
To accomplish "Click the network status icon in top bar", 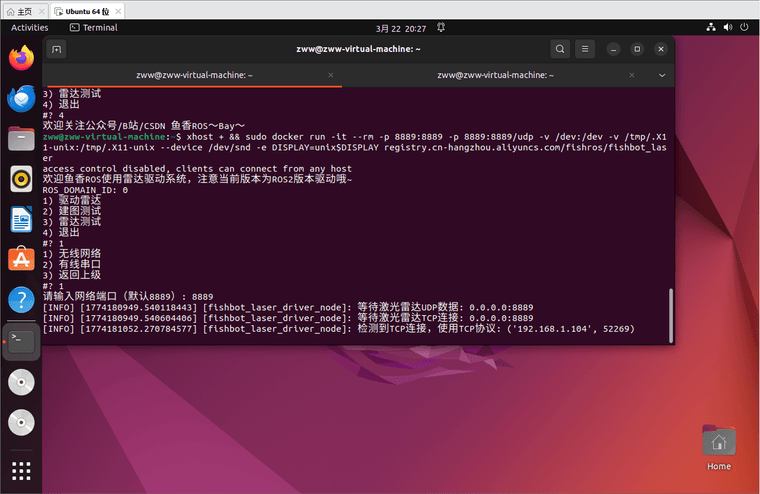I will click(x=711, y=28).
